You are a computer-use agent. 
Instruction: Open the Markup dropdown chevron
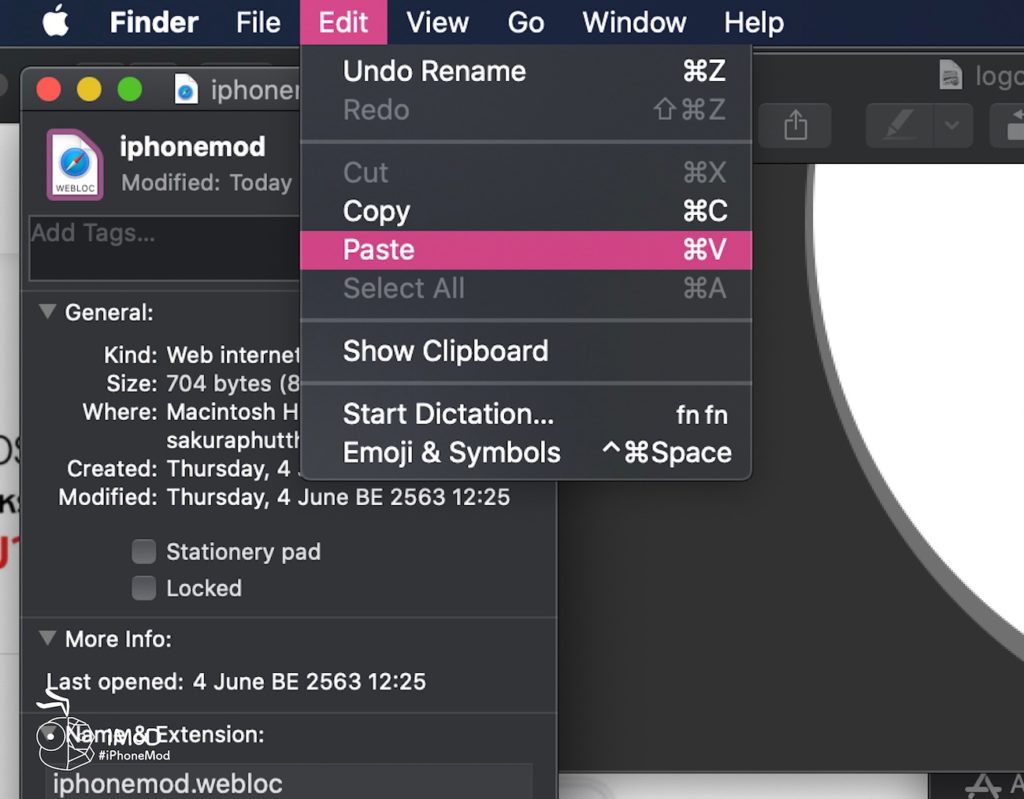952,125
